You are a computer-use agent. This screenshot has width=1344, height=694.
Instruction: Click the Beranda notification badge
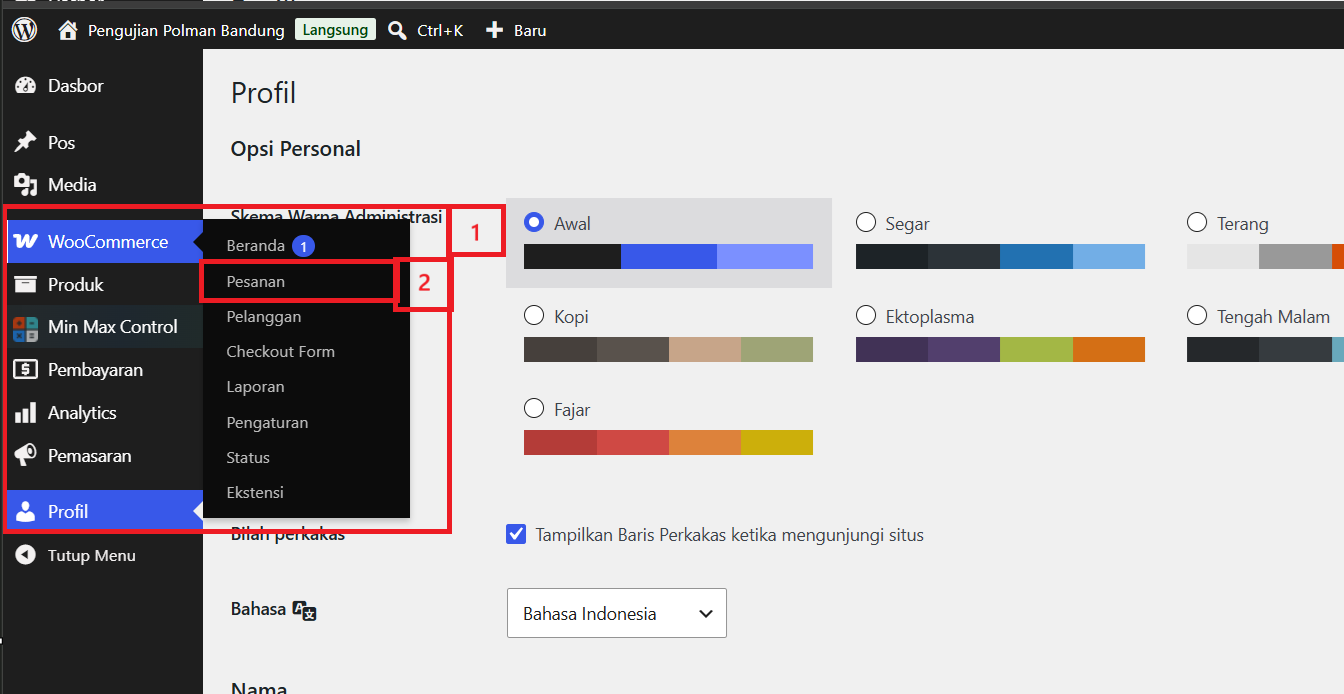(x=304, y=245)
